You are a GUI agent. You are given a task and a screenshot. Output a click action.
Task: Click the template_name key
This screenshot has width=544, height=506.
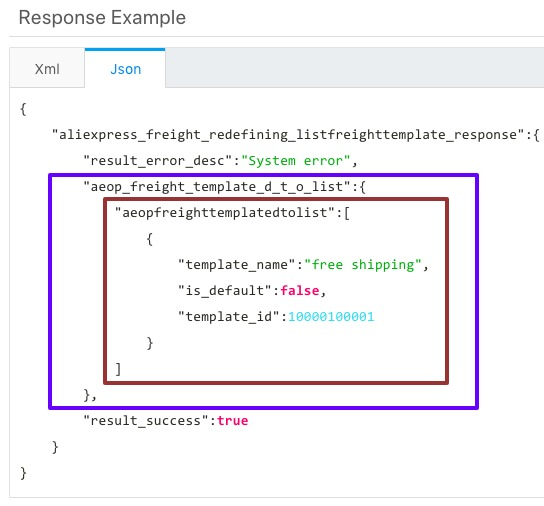tap(237, 264)
